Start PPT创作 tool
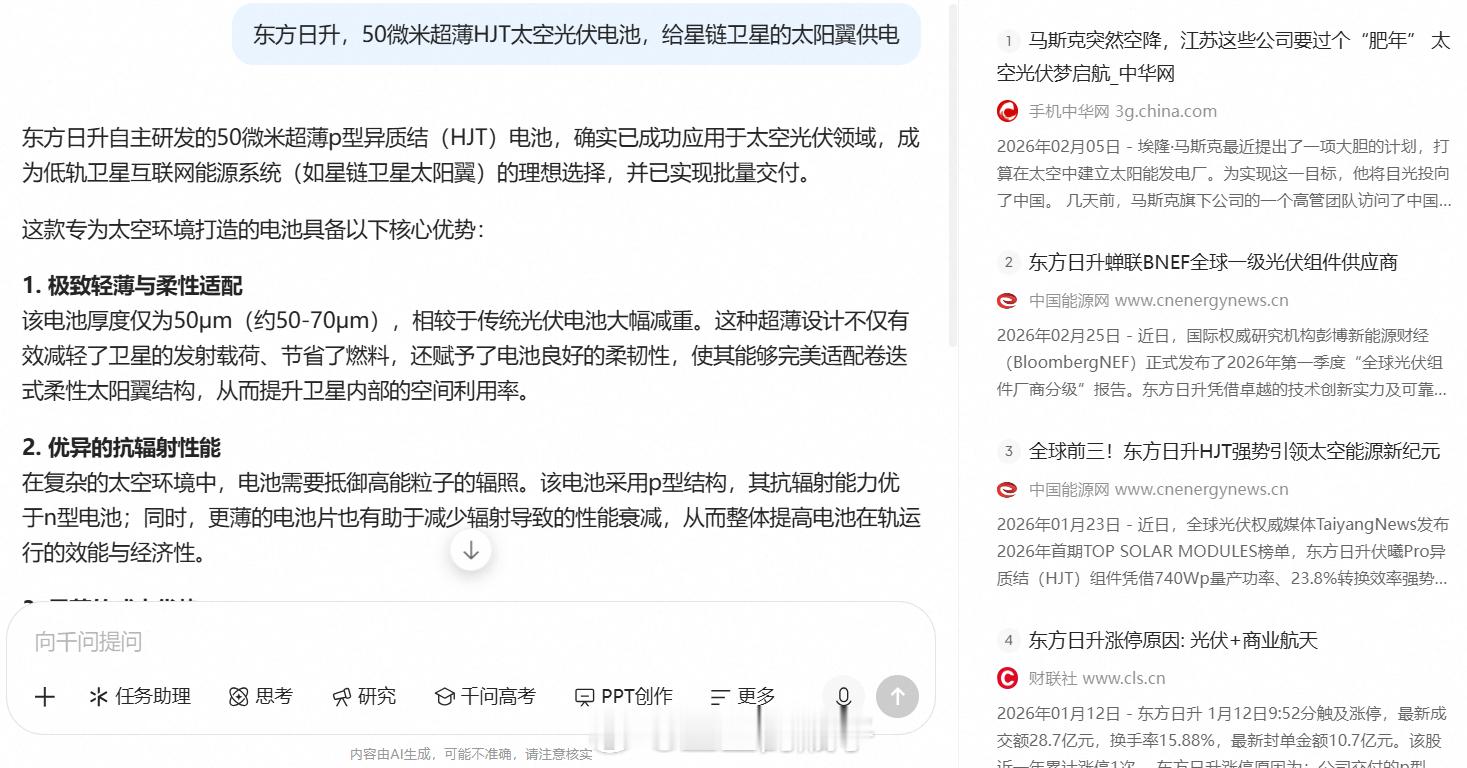The height and width of the screenshot is (768, 1467). point(623,697)
